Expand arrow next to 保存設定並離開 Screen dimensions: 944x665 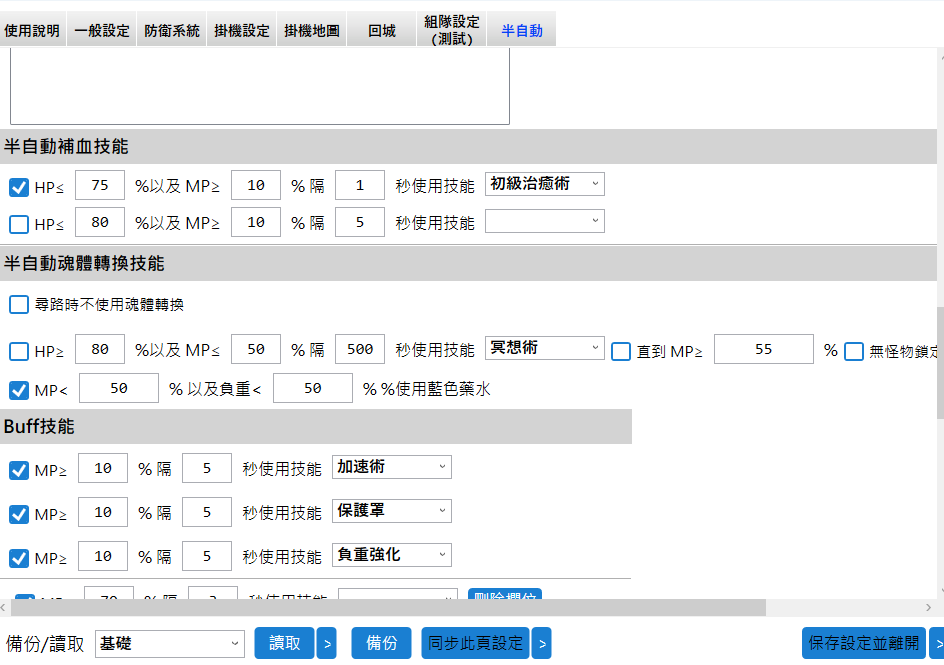click(937, 643)
